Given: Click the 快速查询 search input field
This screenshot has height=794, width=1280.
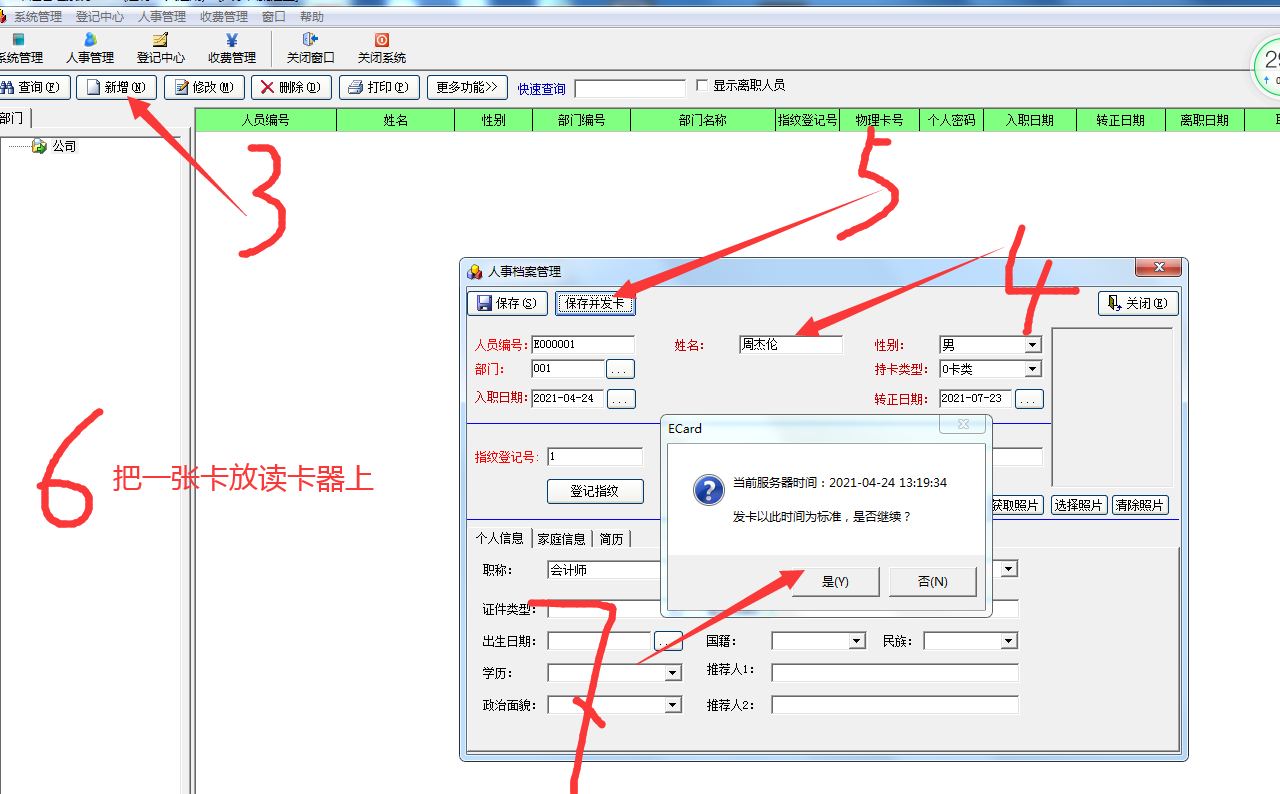Looking at the screenshot, I should coord(630,89).
